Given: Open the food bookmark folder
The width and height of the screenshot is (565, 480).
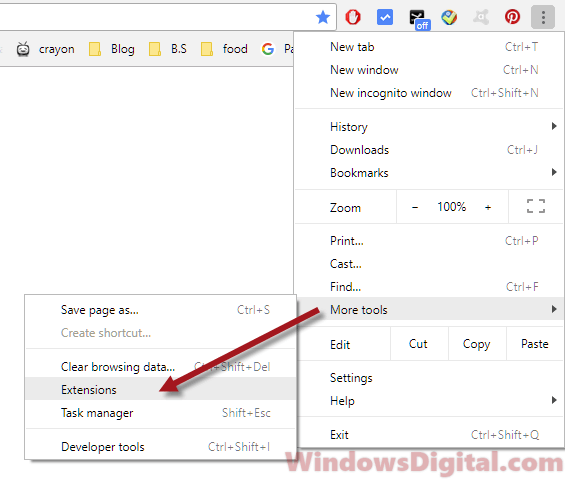Looking at the screenshot, I should [x=224, y=49].
